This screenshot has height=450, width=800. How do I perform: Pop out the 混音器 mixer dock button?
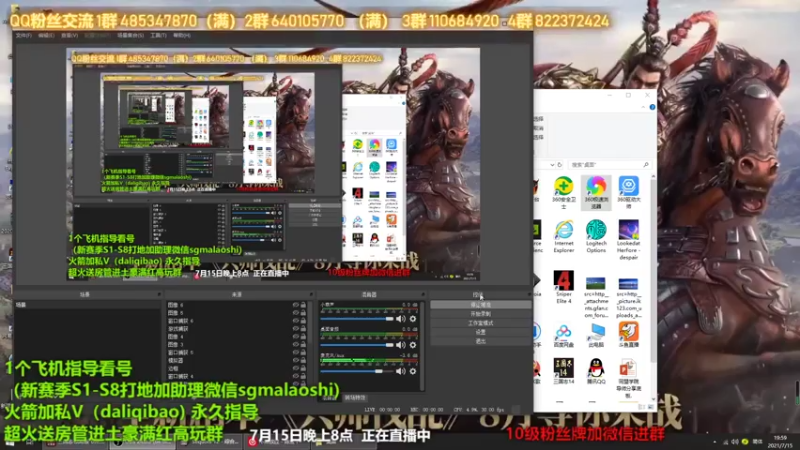[x=422, y=294]
